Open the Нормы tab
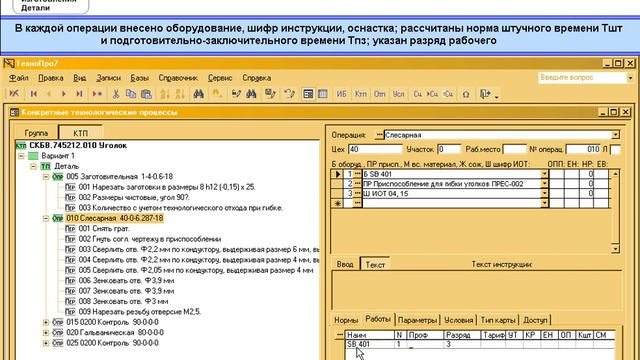 346,320
